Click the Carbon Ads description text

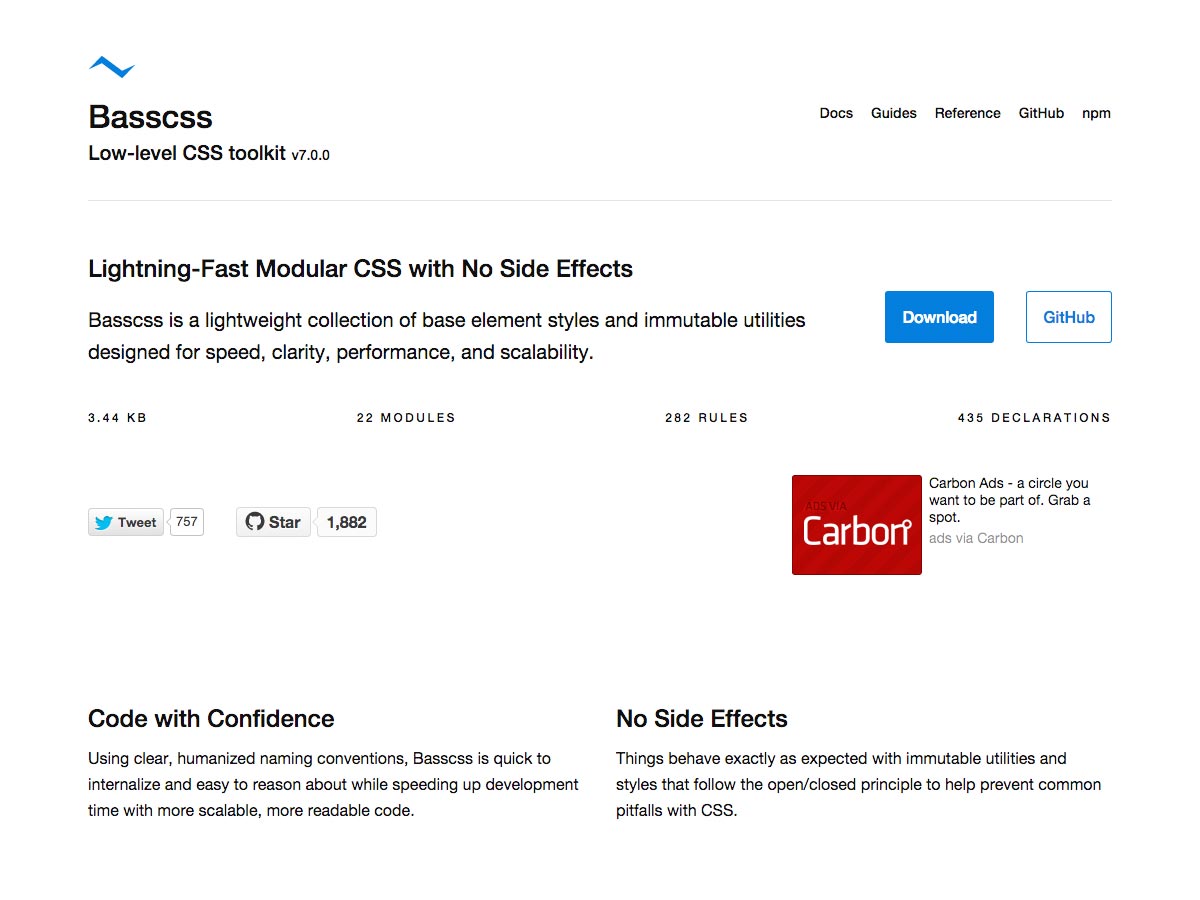click(x=1010, y=500)
